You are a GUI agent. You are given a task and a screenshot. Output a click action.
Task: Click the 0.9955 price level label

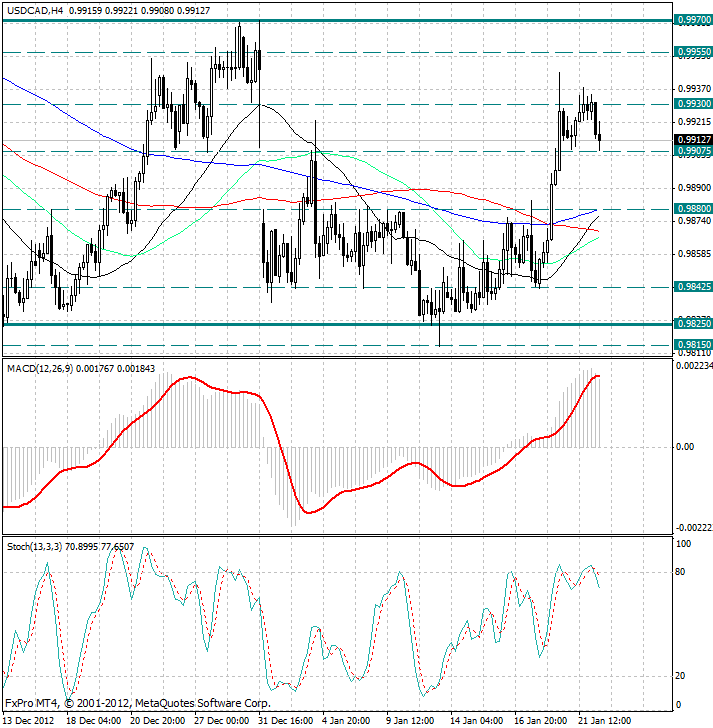pos(693,52)
